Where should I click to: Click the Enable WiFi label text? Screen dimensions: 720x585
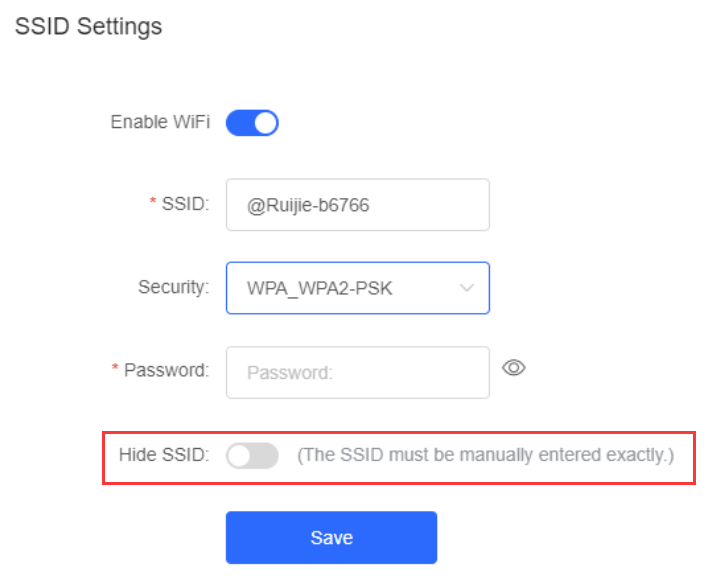click(x=160, y=122)
